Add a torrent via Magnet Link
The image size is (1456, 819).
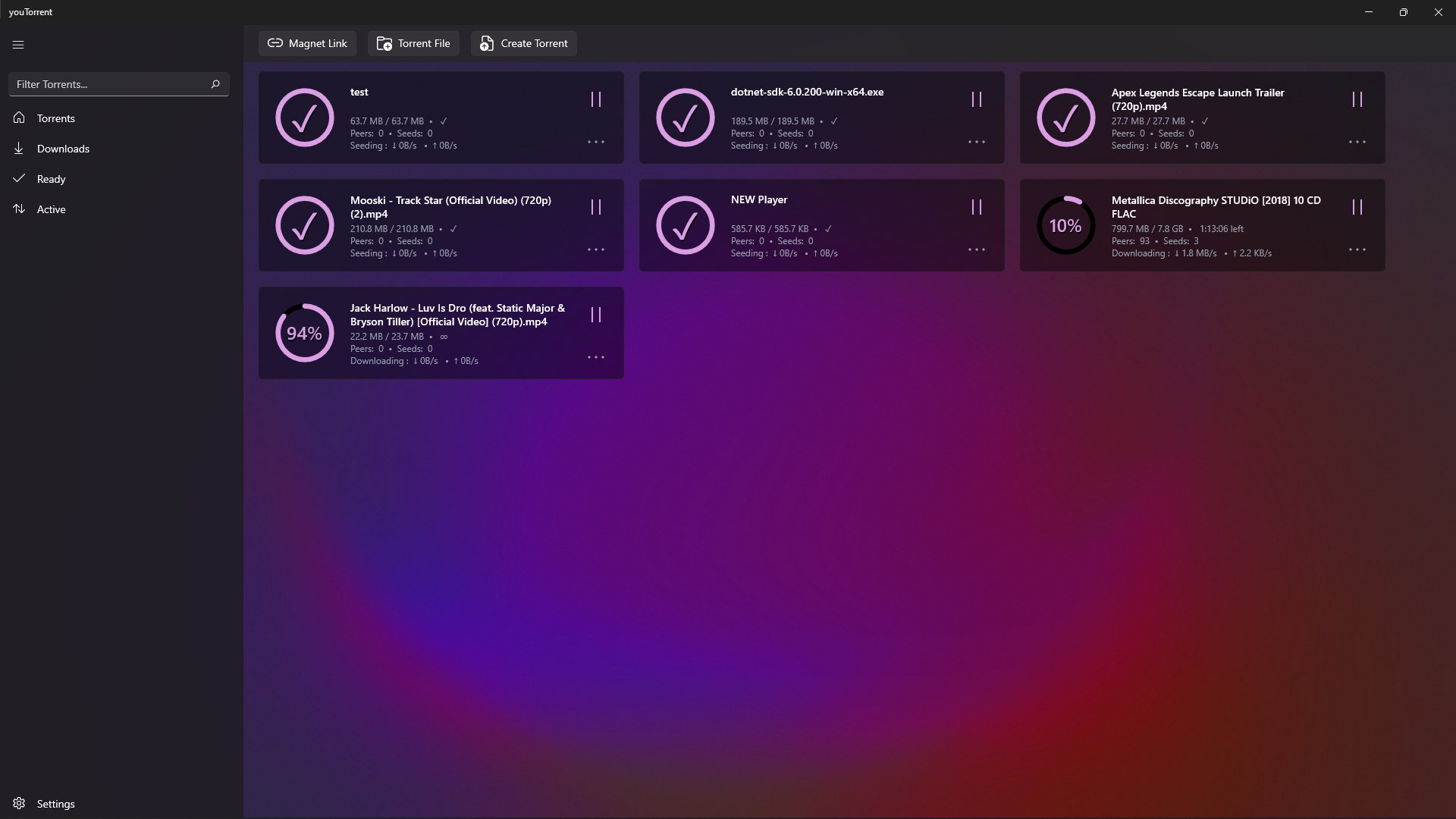click(x=307, y=43)
